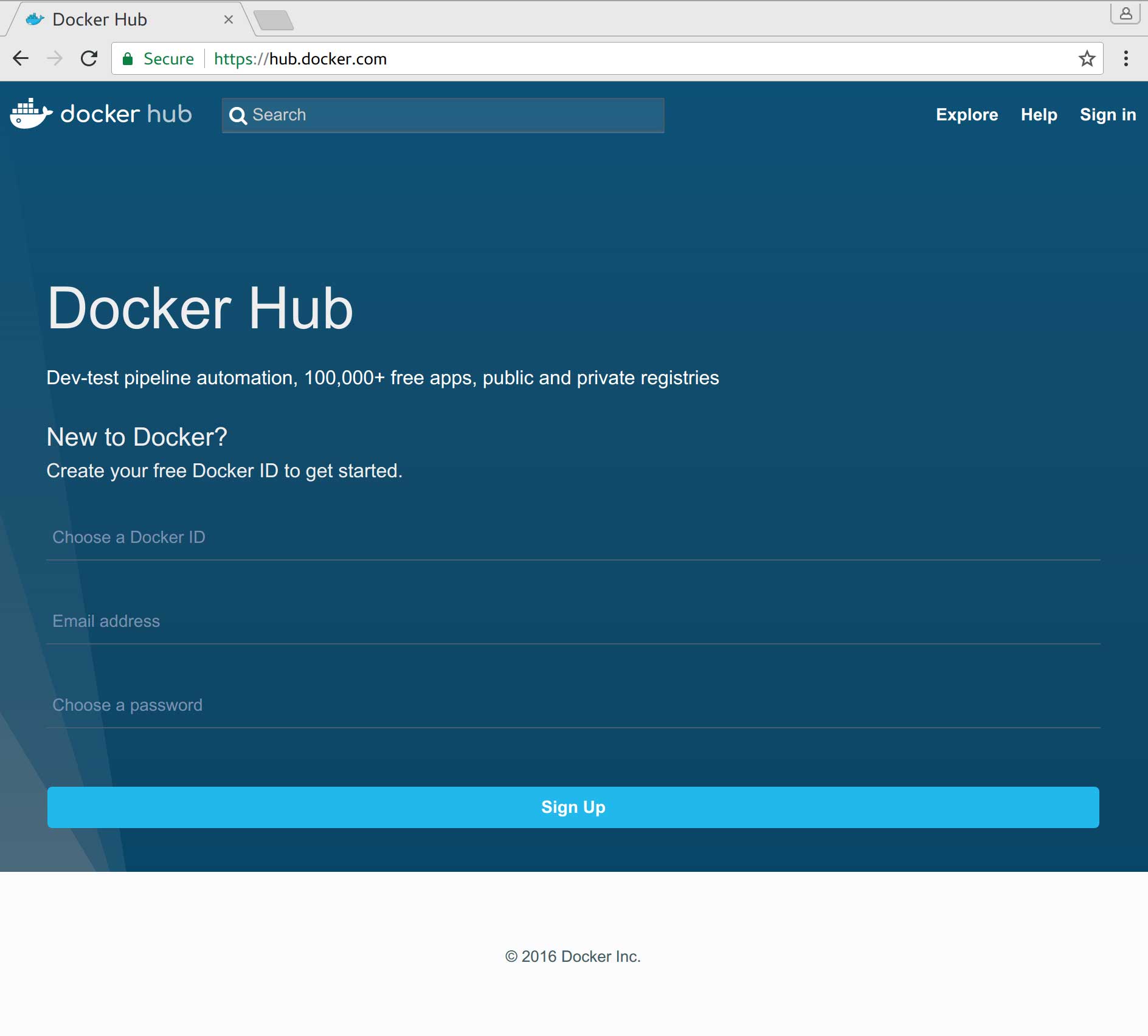Click the Sign in link
This screenshot has width=1148, height=1036.
(x=1108, y=115)
